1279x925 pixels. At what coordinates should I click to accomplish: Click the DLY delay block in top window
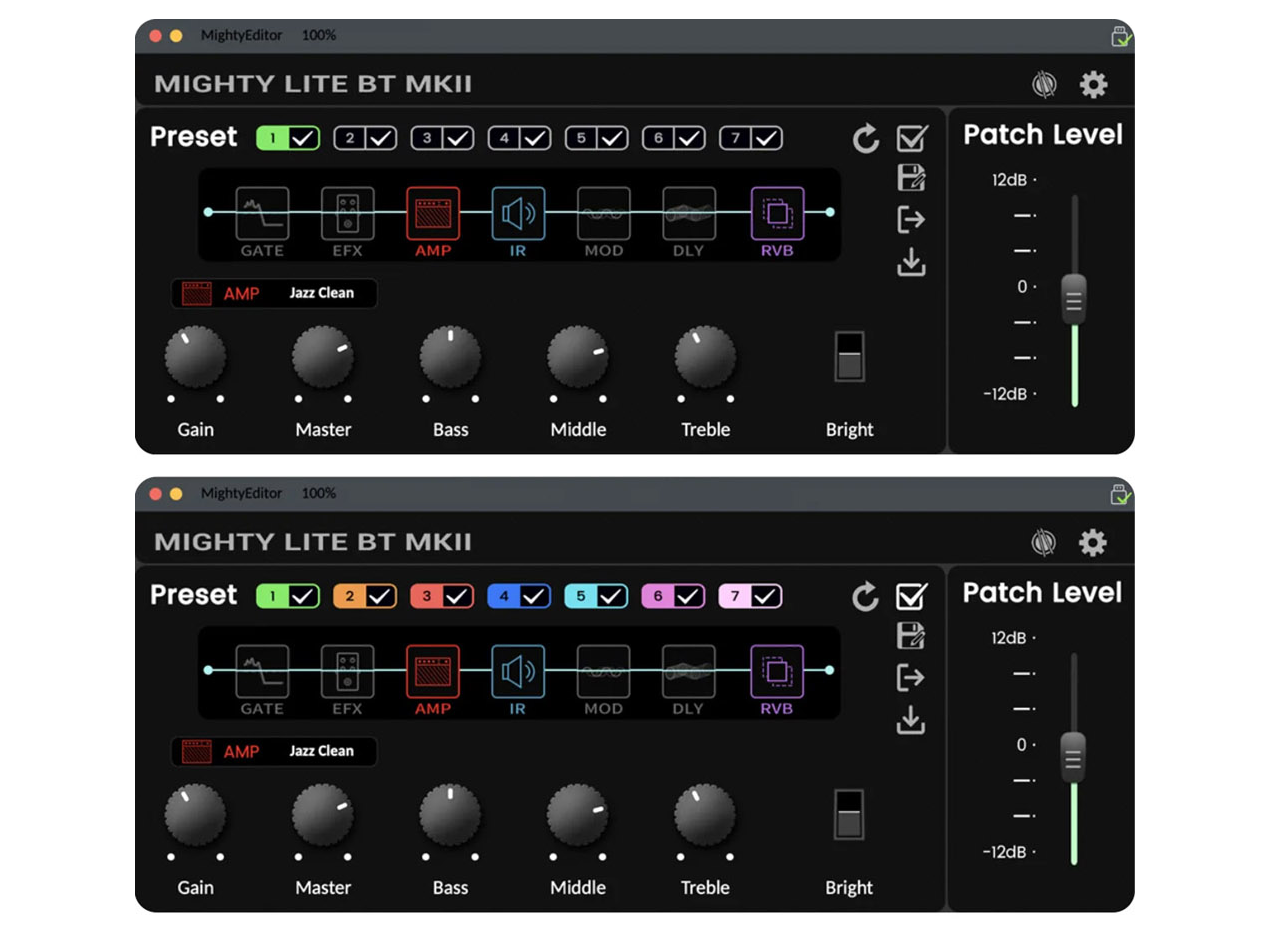688,213
